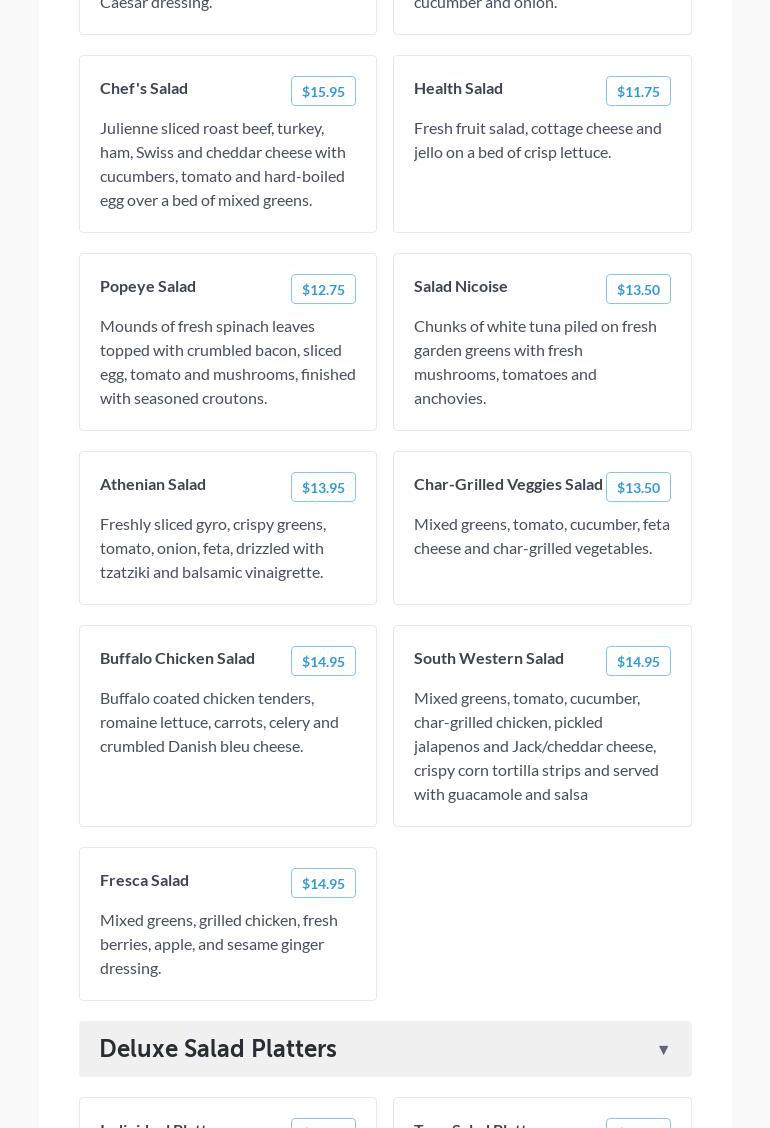Choose the Fresca Salad $14.95 price
The width and height of the screenshot is (770, 1128).
click(323, 883)
